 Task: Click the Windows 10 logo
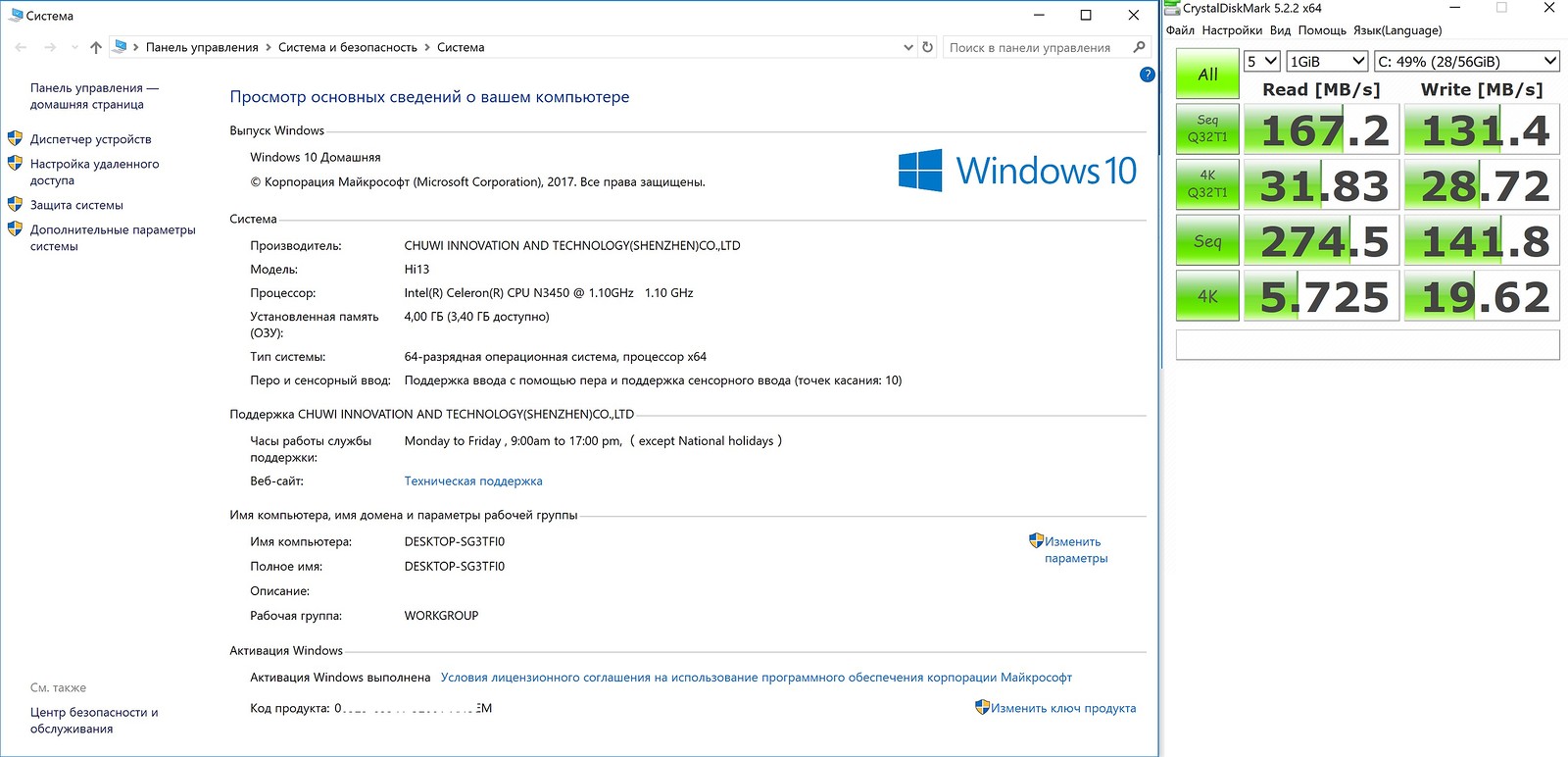point(1017,171)
